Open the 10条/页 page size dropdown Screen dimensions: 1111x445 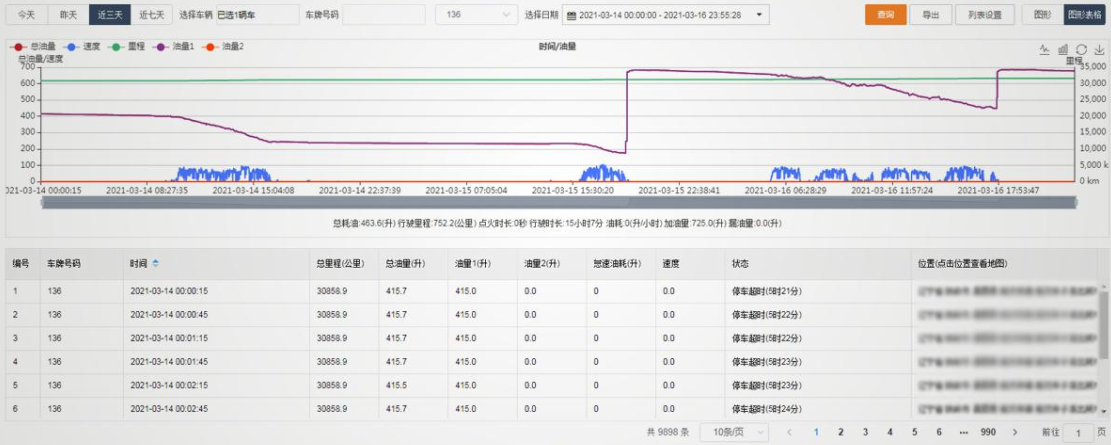click(x=733, y=432)
